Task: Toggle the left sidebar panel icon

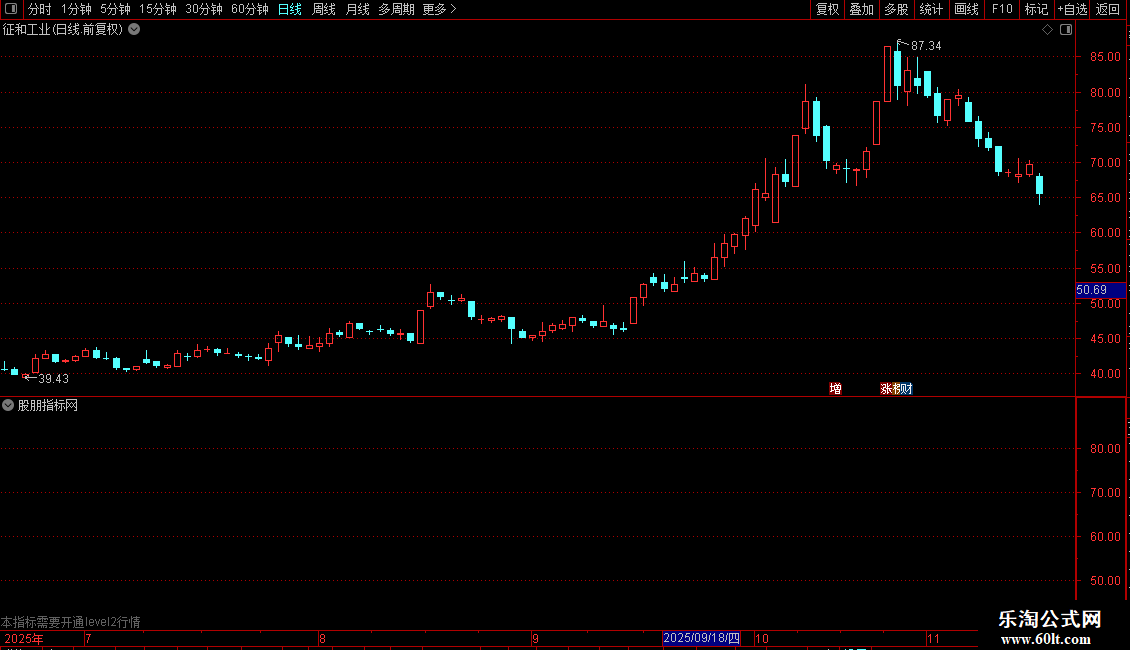Action: tap(11, 9)
